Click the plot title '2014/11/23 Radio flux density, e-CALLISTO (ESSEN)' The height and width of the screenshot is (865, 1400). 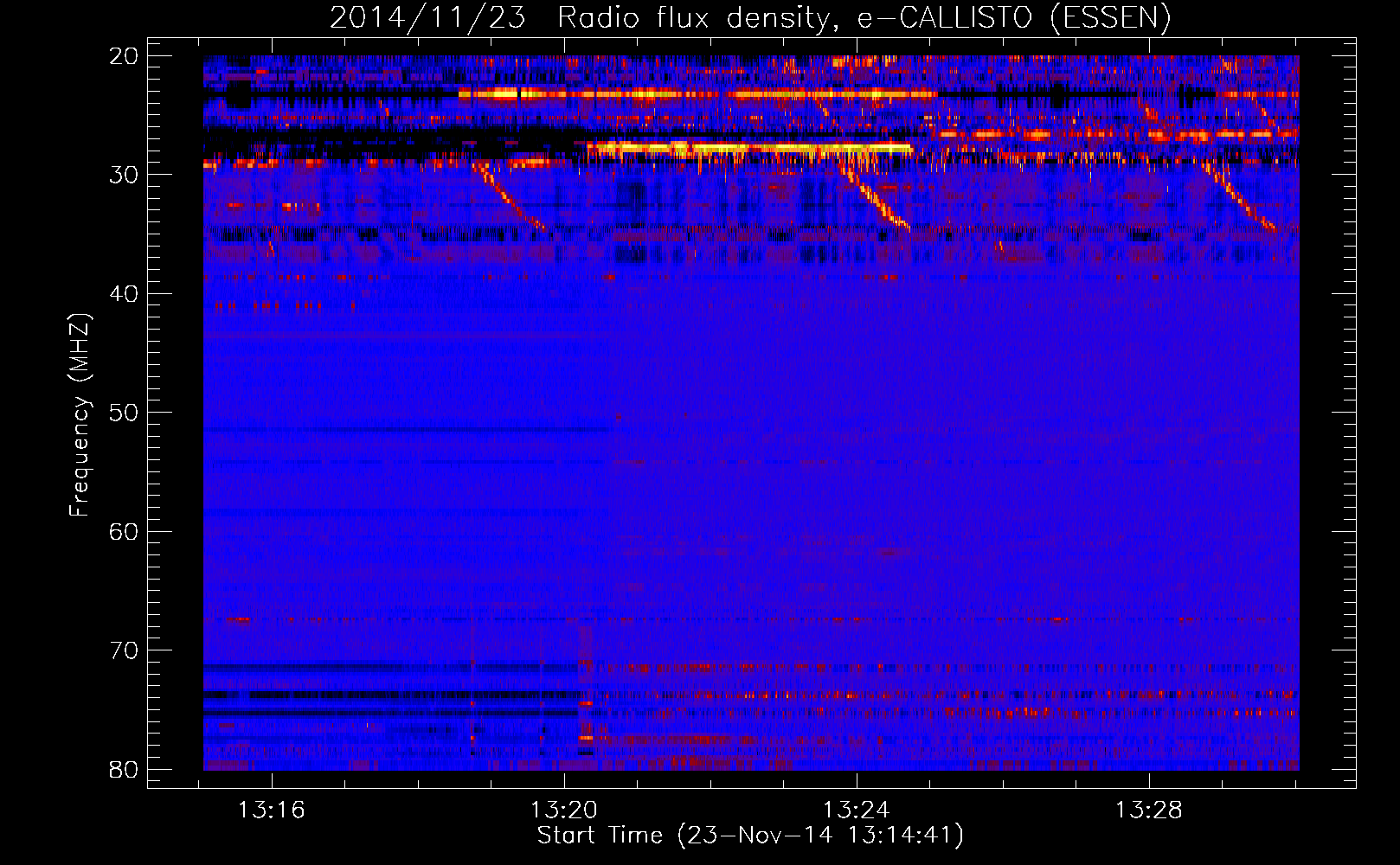pos(750,17)
